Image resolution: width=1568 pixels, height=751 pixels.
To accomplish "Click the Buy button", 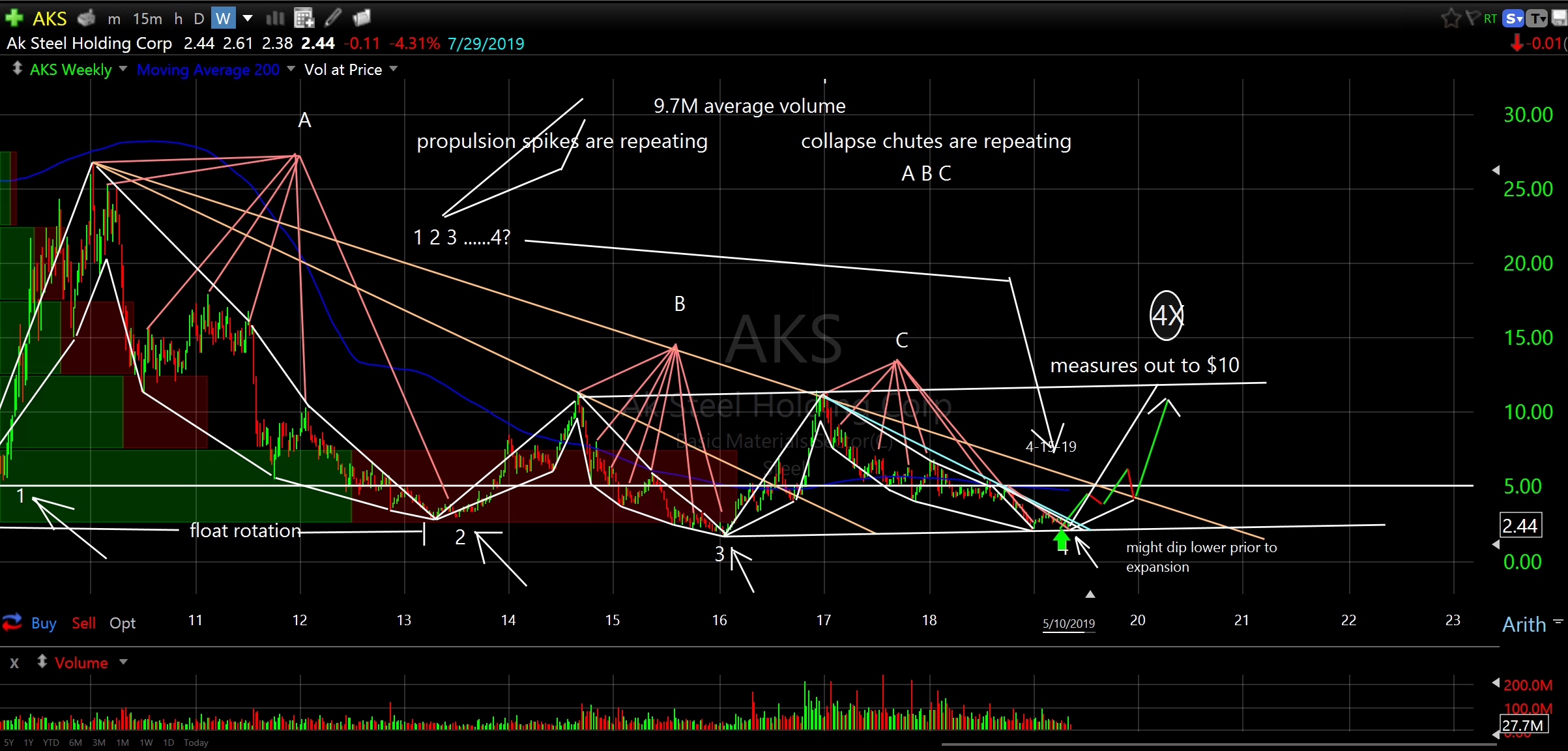I will coord(44,623).
